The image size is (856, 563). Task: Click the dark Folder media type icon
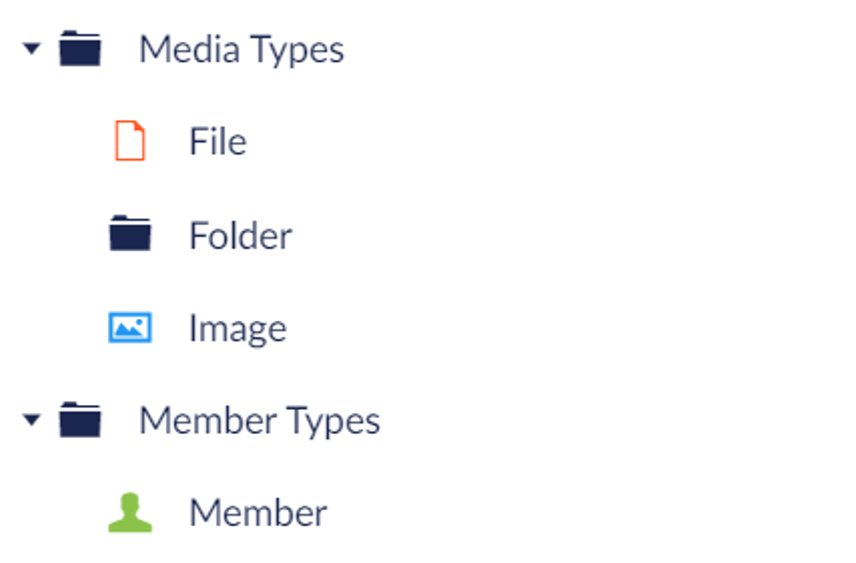pyautogui.click(x=130, y=234)
